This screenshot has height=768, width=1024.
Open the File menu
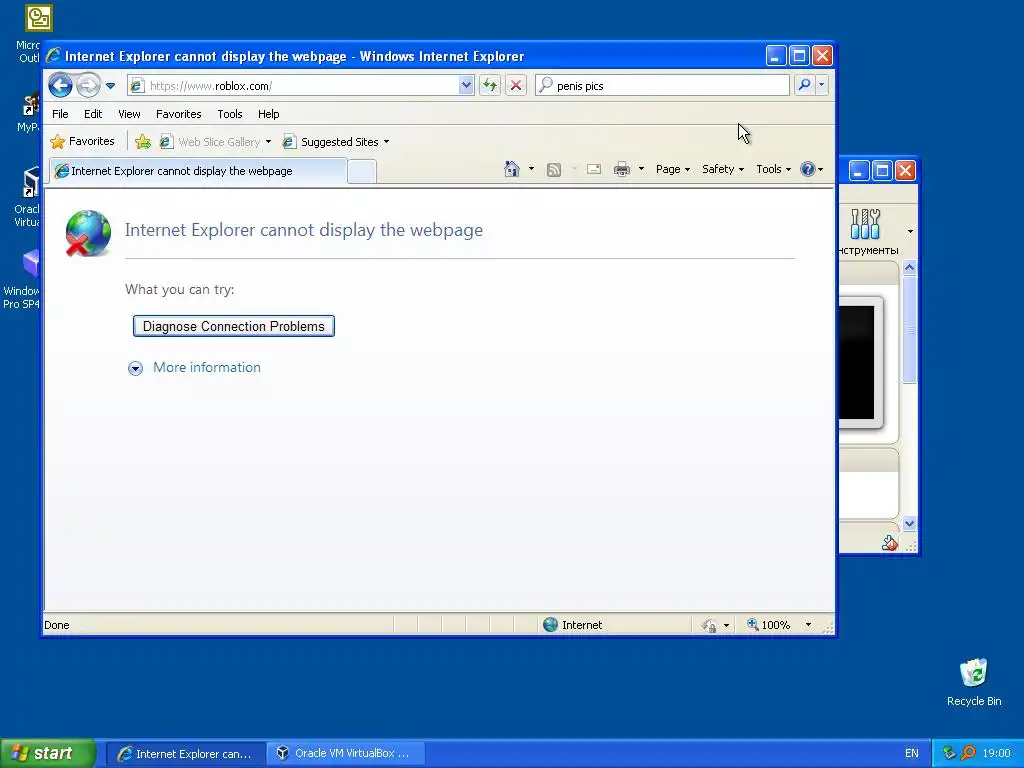coord(60,114)
